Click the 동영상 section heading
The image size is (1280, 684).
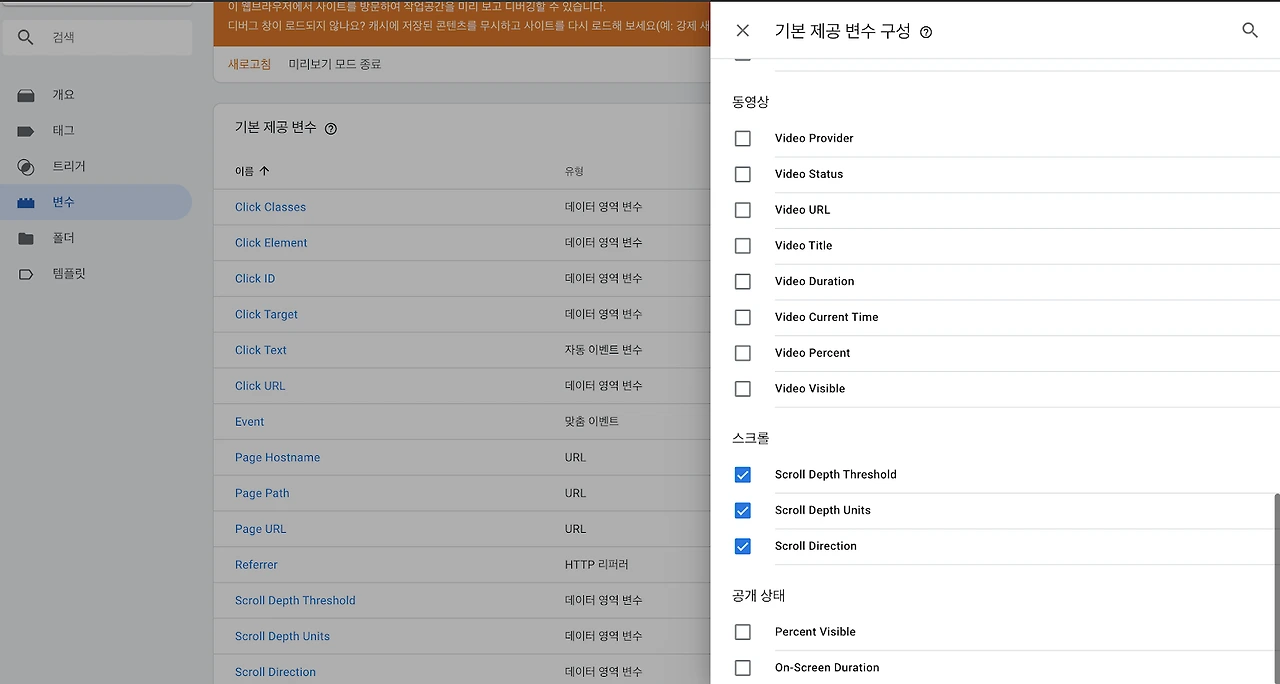751,102
